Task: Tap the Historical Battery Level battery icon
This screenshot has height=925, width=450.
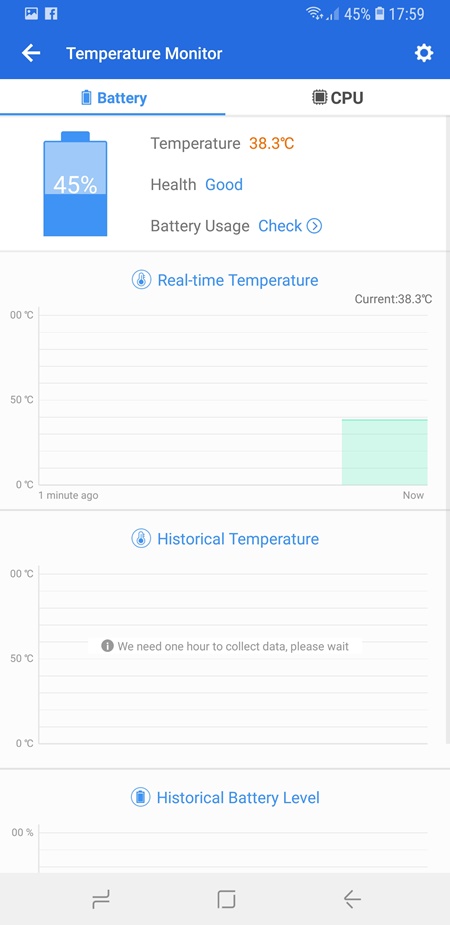Action: [140, 798]
